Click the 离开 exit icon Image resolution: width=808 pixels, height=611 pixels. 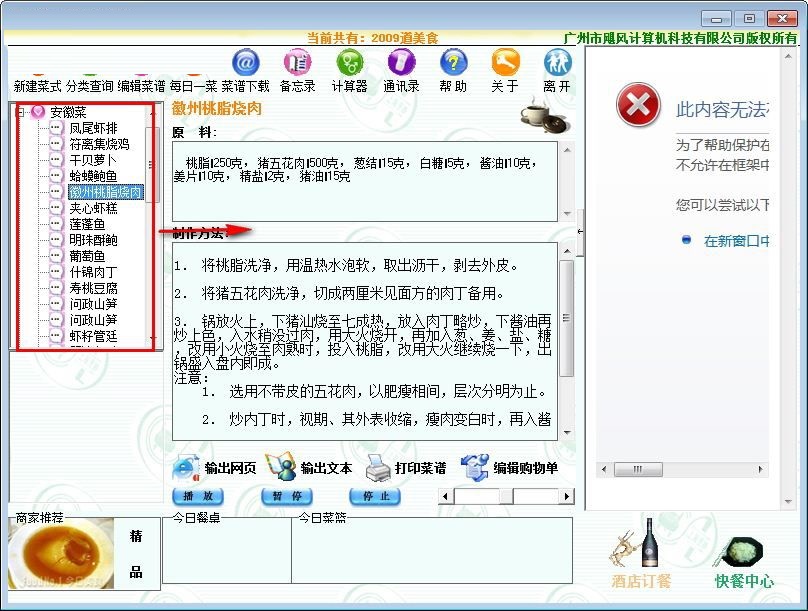point(557,63)
